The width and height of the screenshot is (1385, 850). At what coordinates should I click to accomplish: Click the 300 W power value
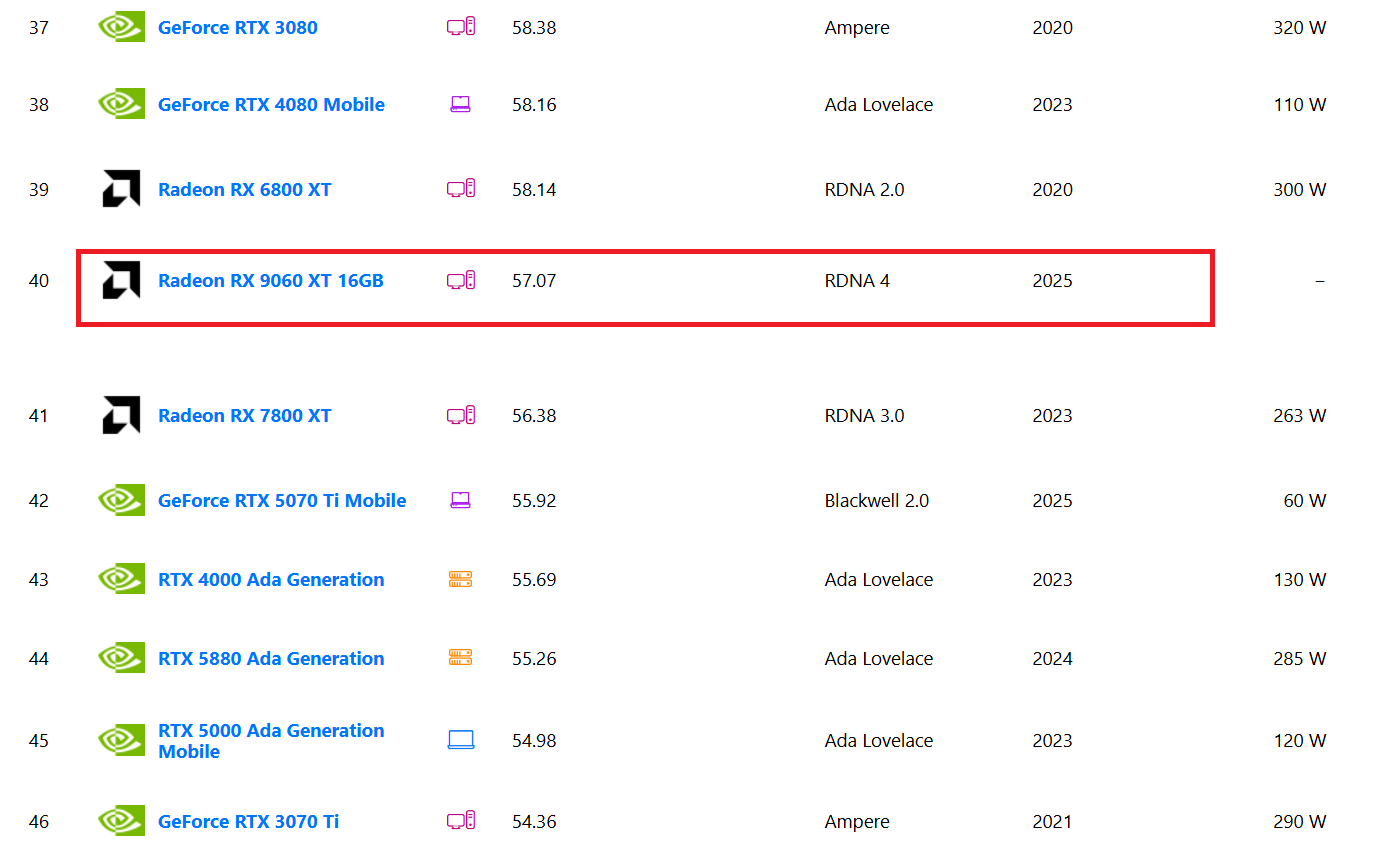1300,190
